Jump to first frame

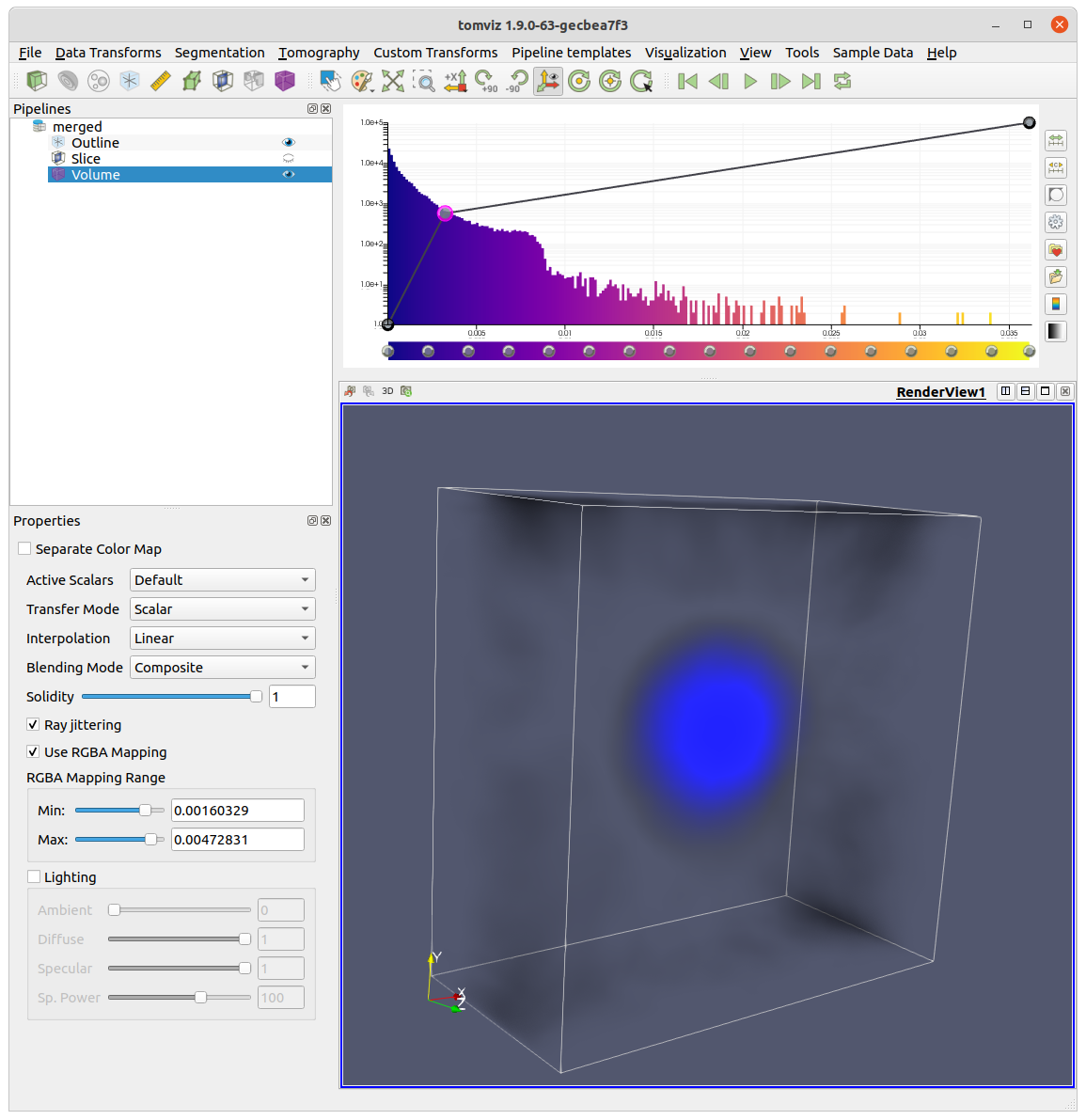tap(687, 81)
